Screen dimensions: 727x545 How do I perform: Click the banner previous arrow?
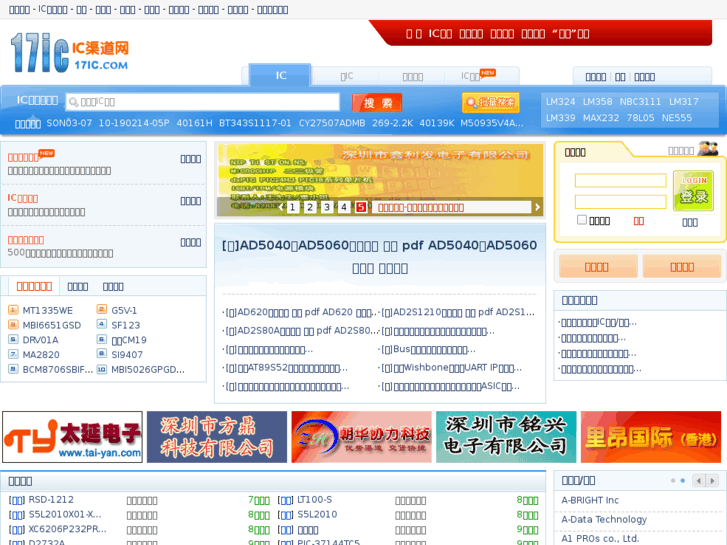[281, 207]
